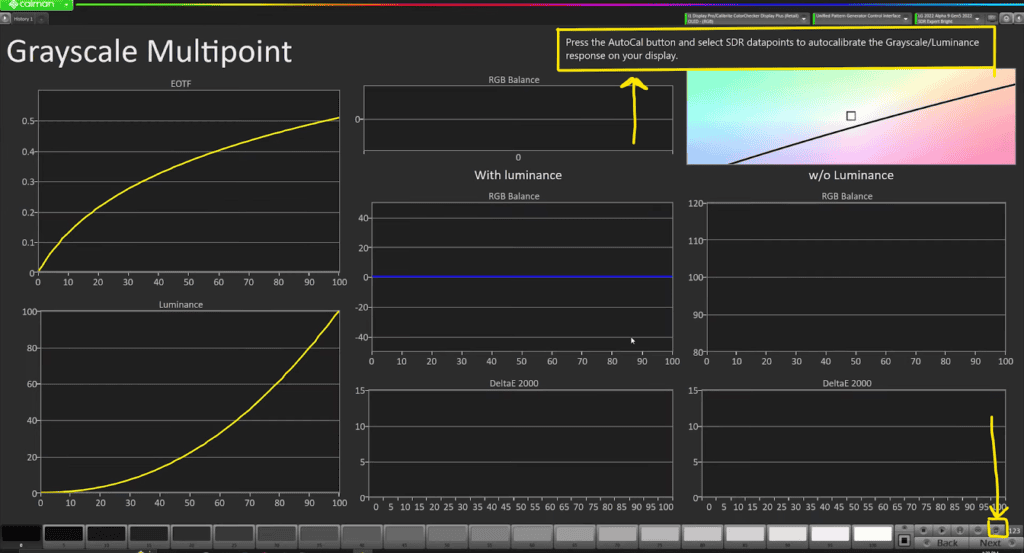Click the CIE chart white point marker
The height and width of the screenshot is (553, 1024).
(851, 116)
